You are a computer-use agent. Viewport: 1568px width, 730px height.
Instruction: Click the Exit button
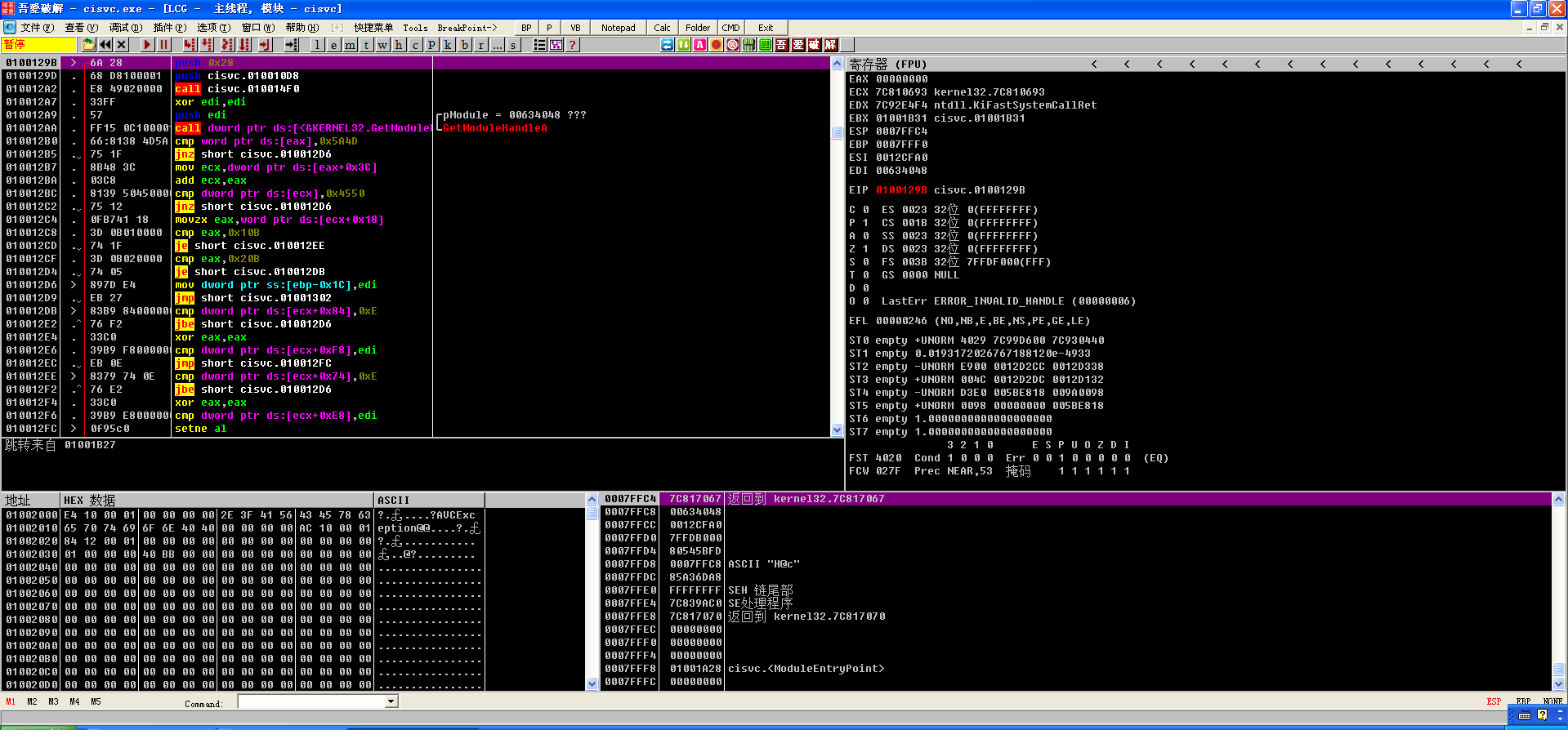tap(766, 28)
